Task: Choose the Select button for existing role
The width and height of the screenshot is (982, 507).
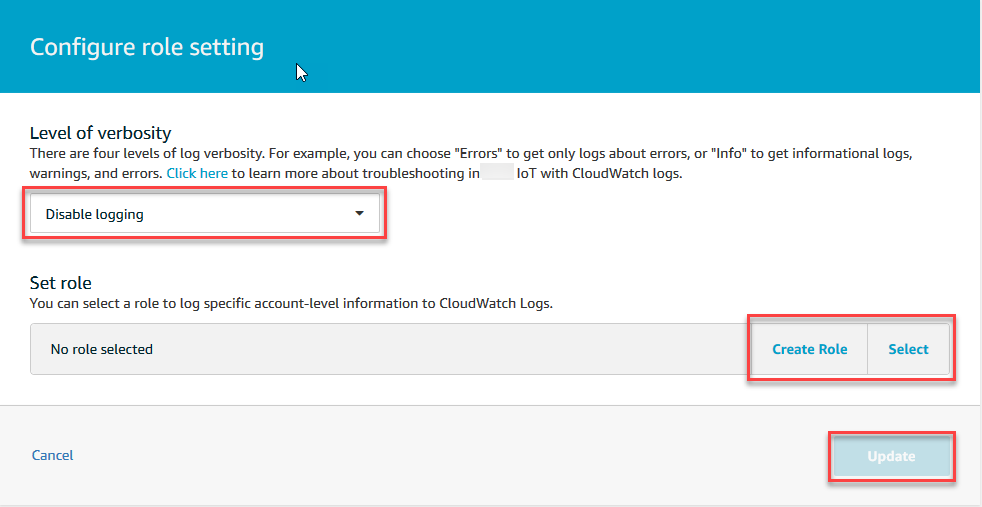Action: pos(908,349)
